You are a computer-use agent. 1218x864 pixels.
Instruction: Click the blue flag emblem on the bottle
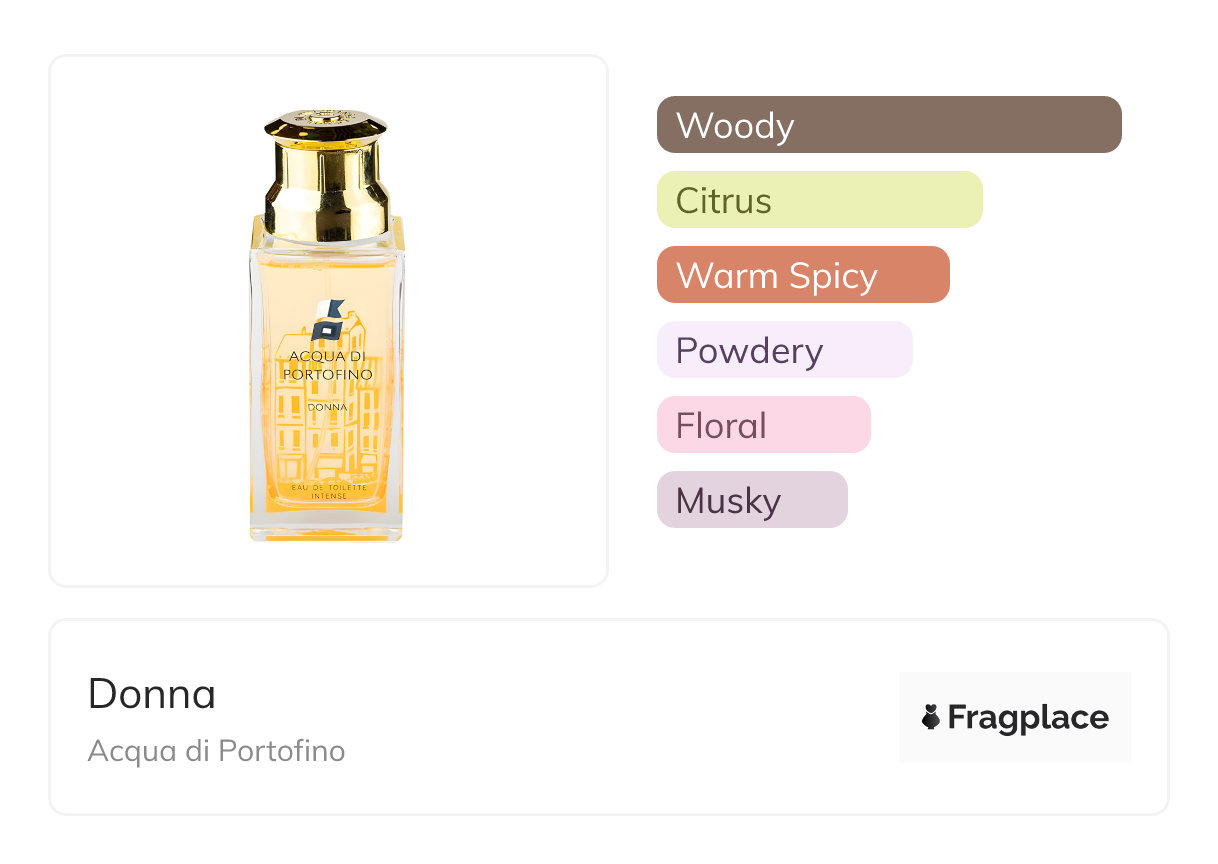click(x=327, y=322)
